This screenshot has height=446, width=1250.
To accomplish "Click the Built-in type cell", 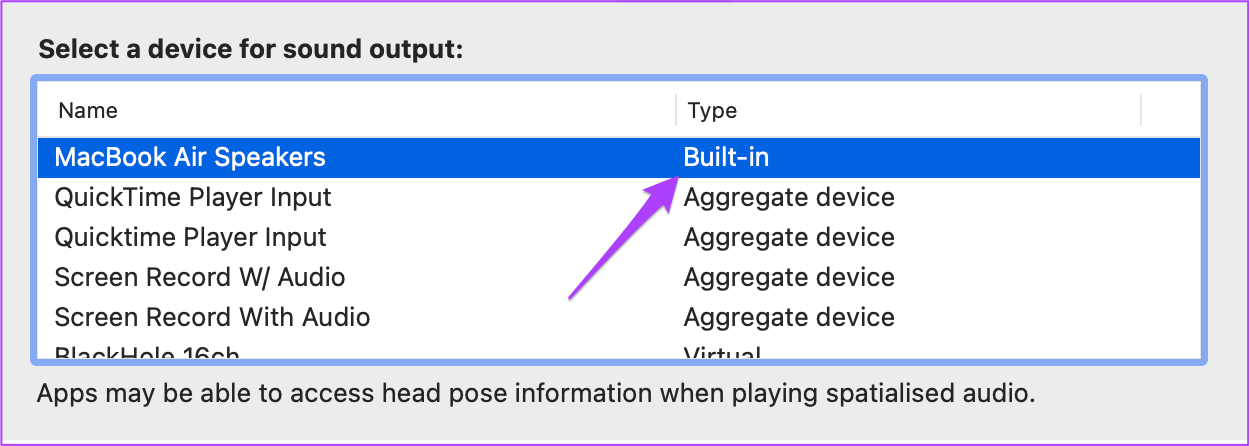I will (x=726, y=157).
